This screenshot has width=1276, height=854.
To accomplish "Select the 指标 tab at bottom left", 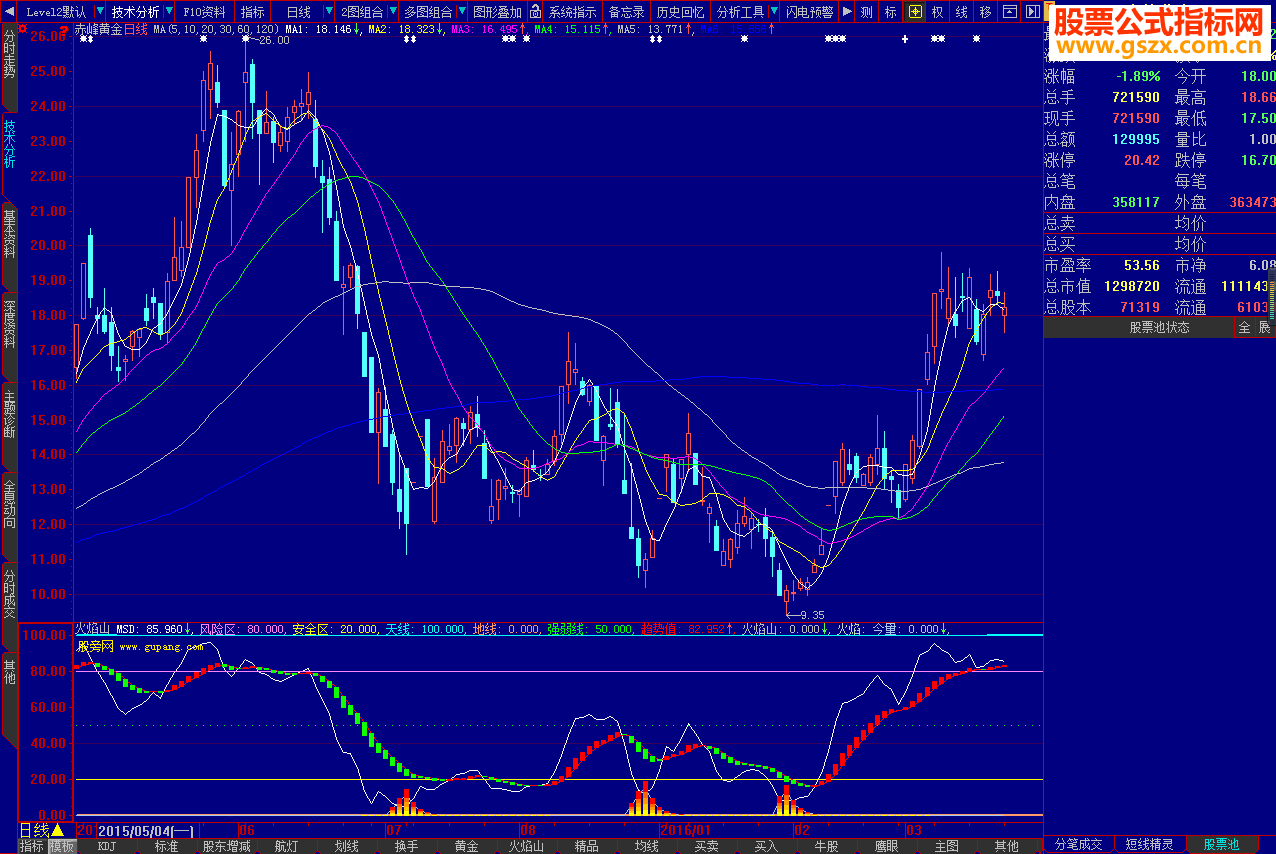I will (x=32, y=846).
